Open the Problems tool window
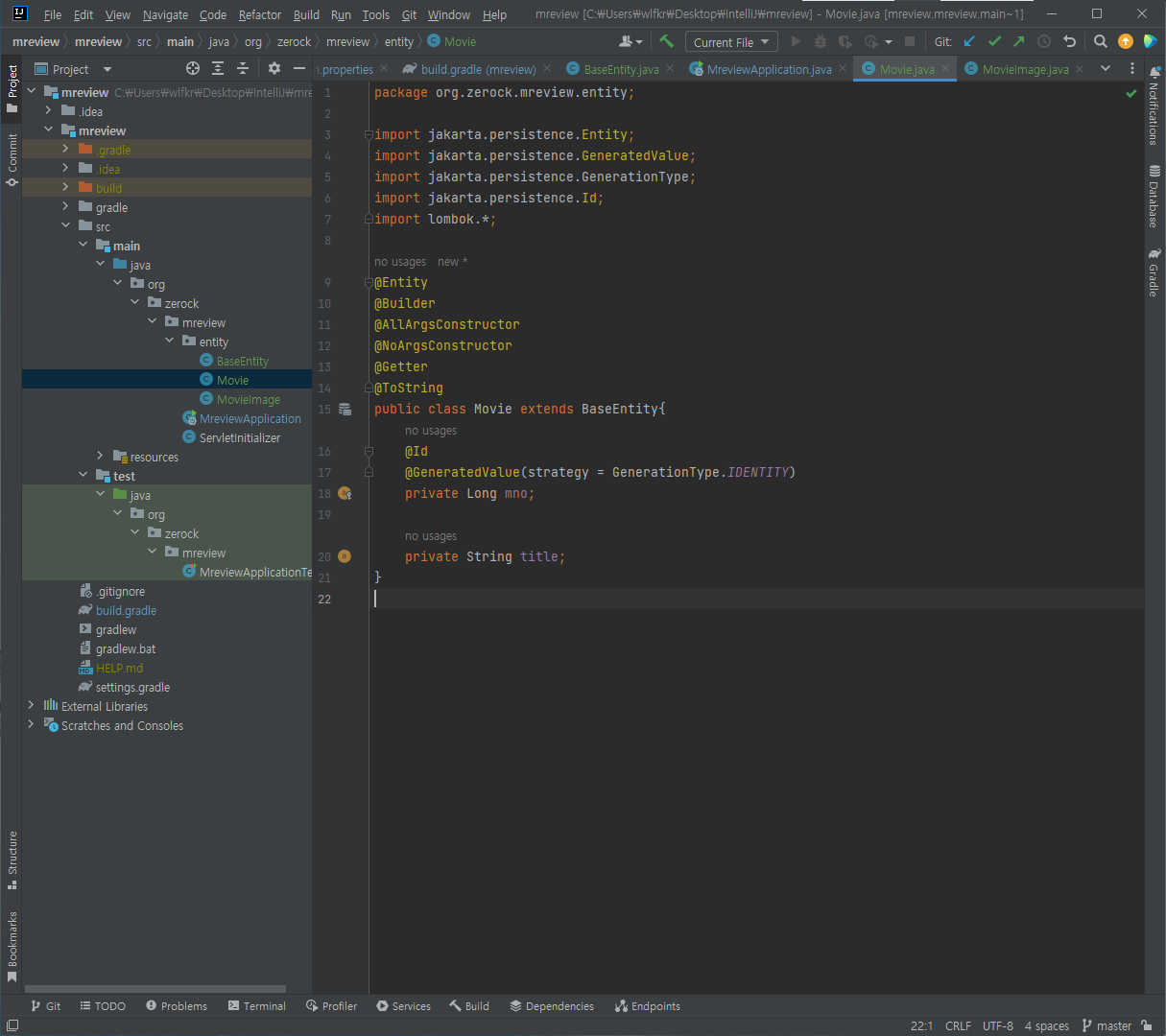 [x=177, y=1006]
